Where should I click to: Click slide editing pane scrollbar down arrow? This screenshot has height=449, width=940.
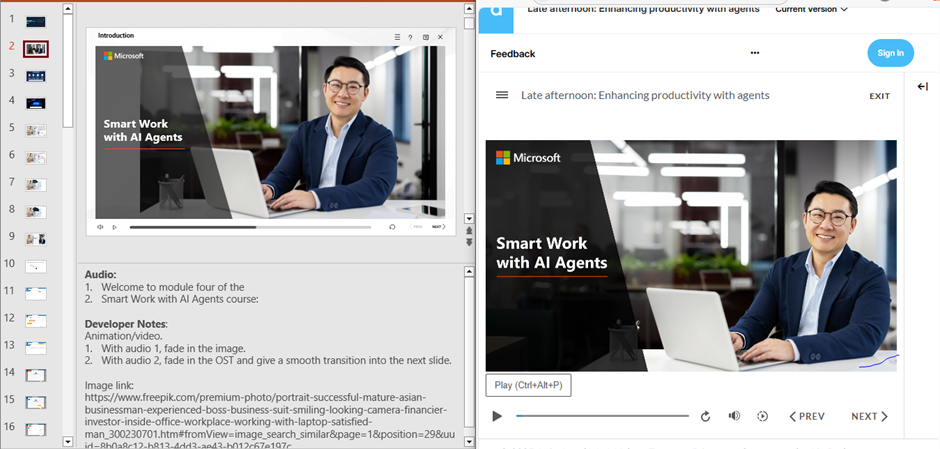tap(469, 219)
